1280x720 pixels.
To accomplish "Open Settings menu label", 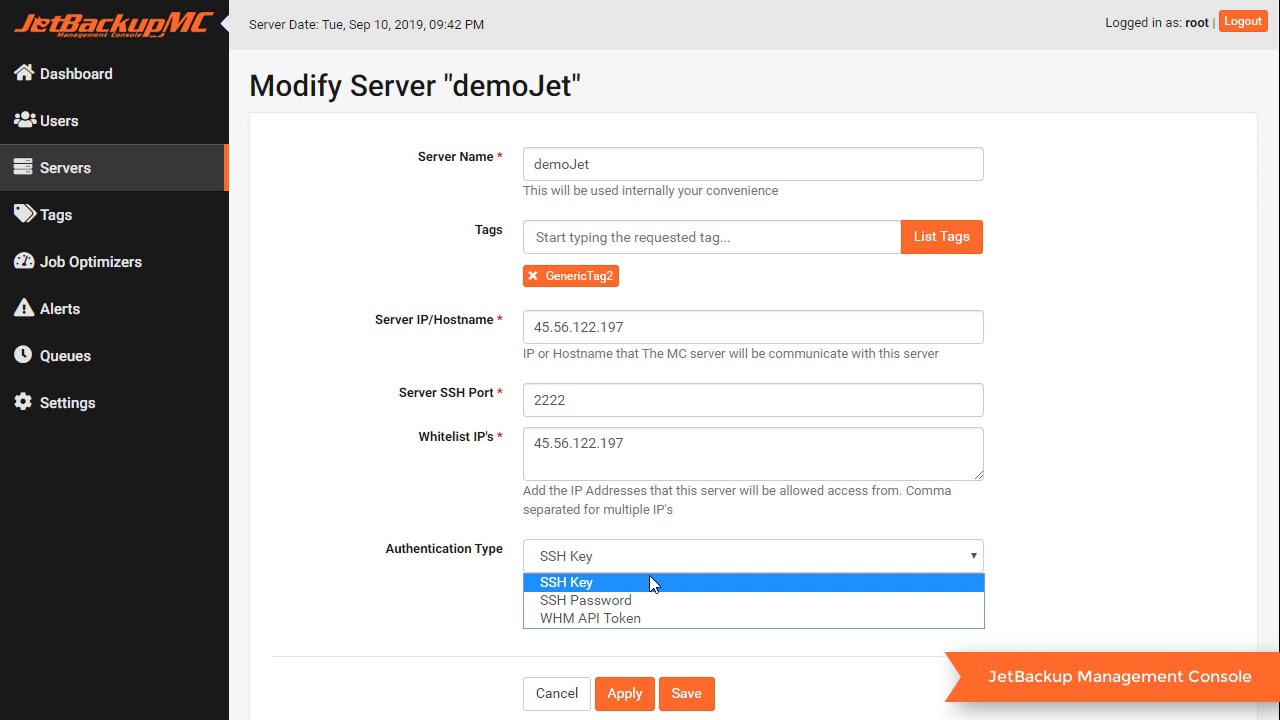I will pyautogui.click(x=67, y=403).
